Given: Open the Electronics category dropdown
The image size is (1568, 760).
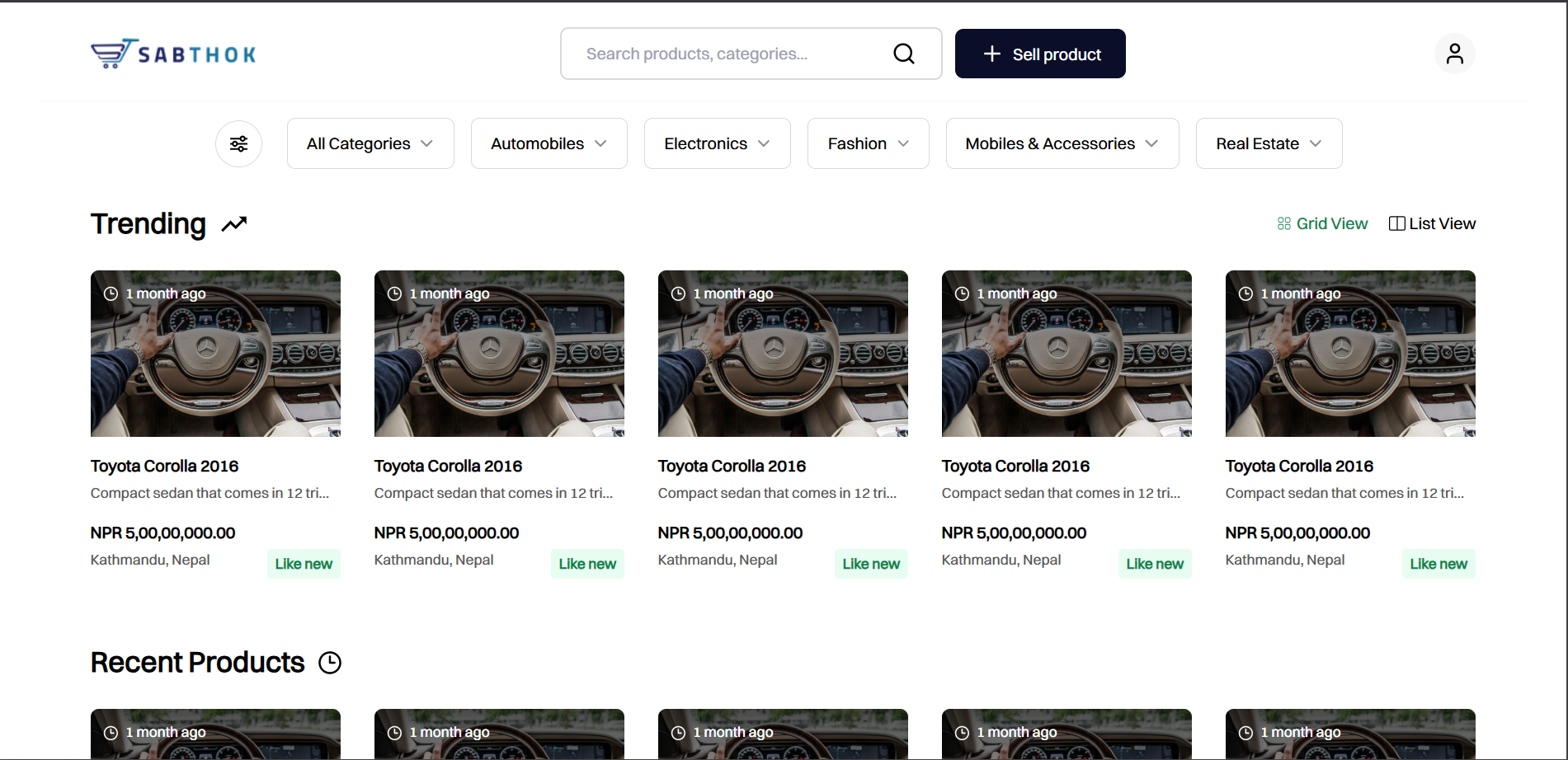Looking at the screenshot, I should coord(717,144).
